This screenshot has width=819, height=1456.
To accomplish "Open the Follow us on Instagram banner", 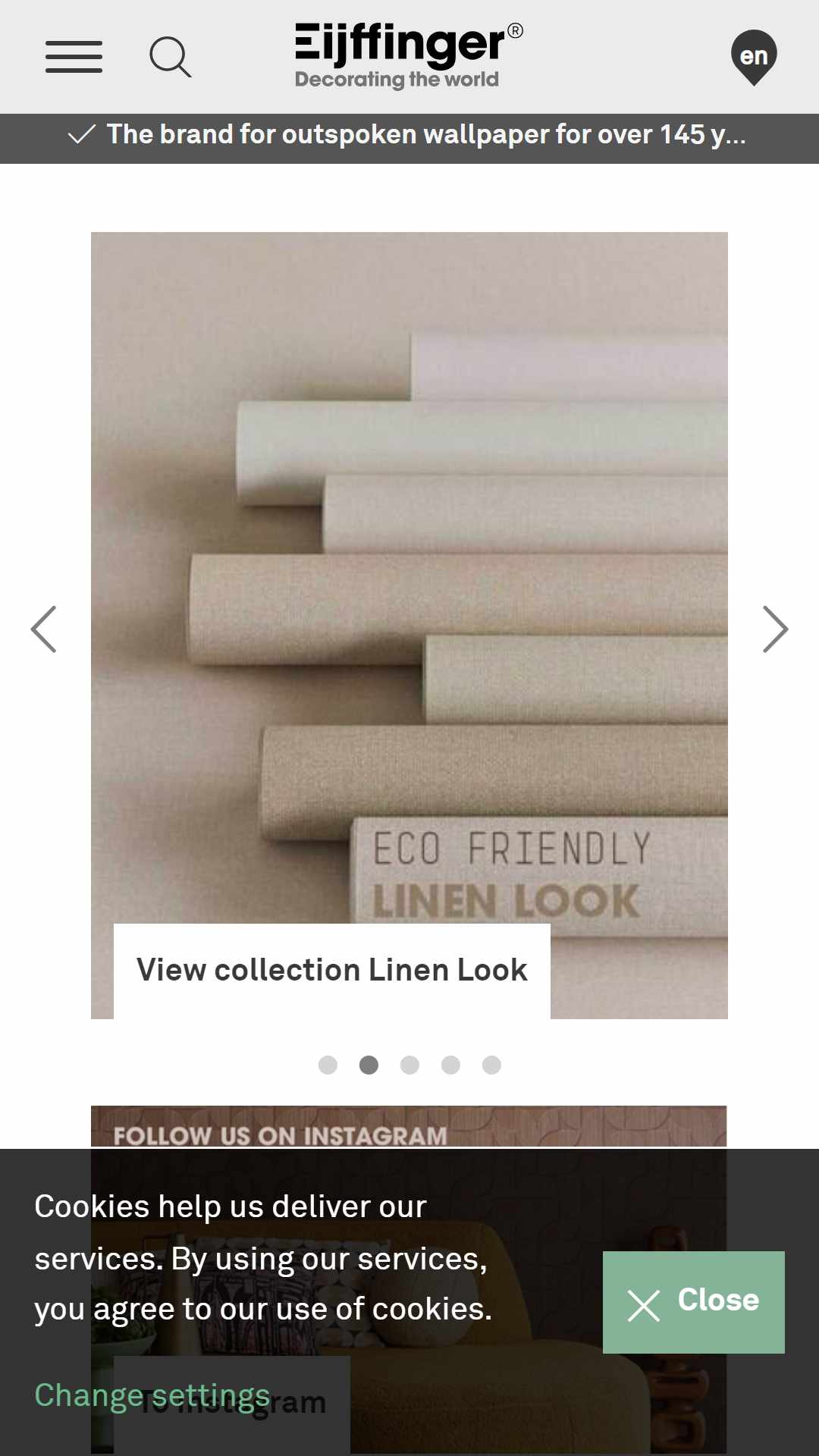I will tap(409, 1126).
